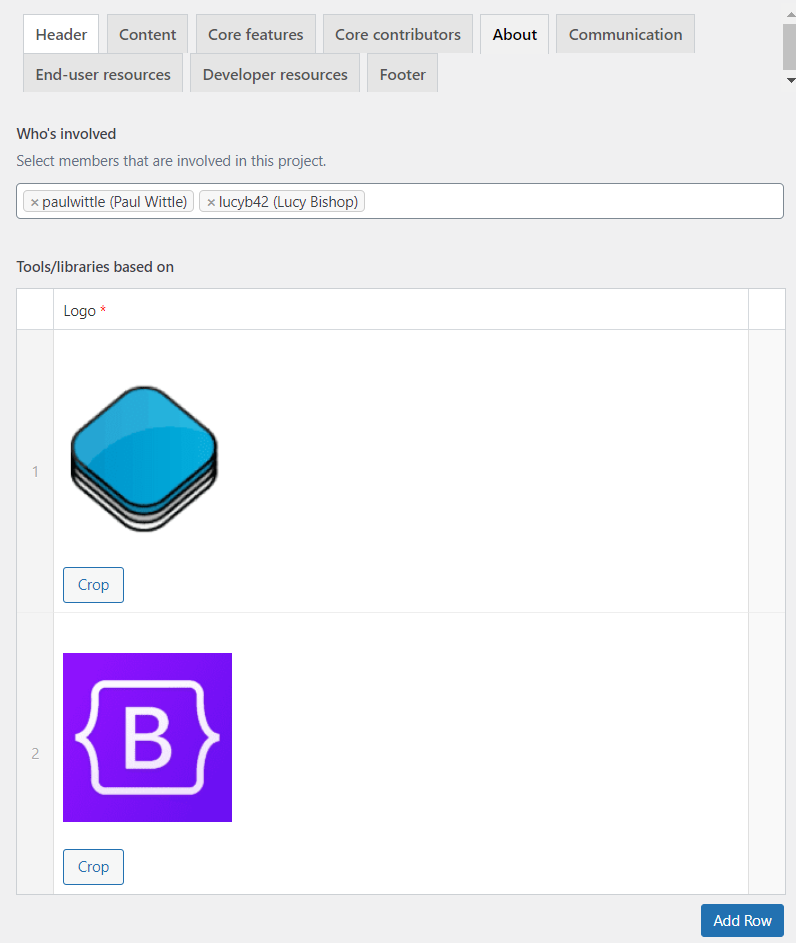Click the purple Bootstrap logo image

coord(147,737)
